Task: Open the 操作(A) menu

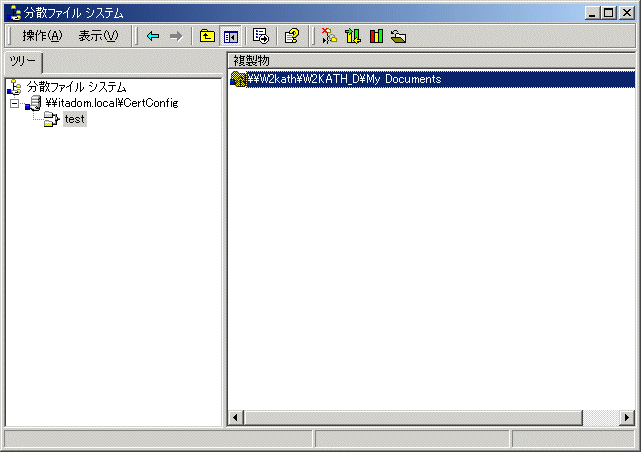Action: (42, 36)
